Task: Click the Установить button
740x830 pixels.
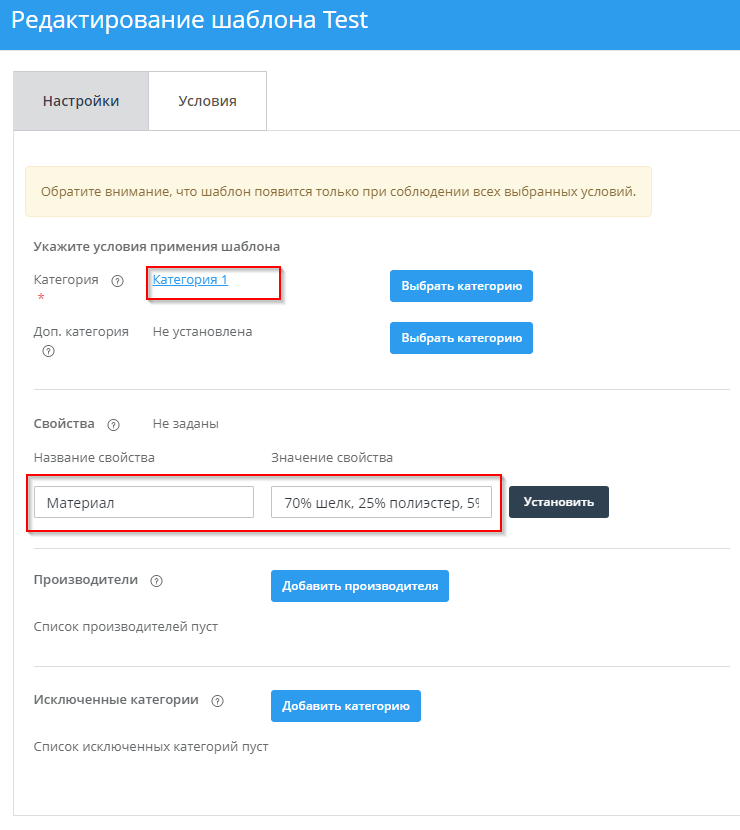Action: (559, 502)
